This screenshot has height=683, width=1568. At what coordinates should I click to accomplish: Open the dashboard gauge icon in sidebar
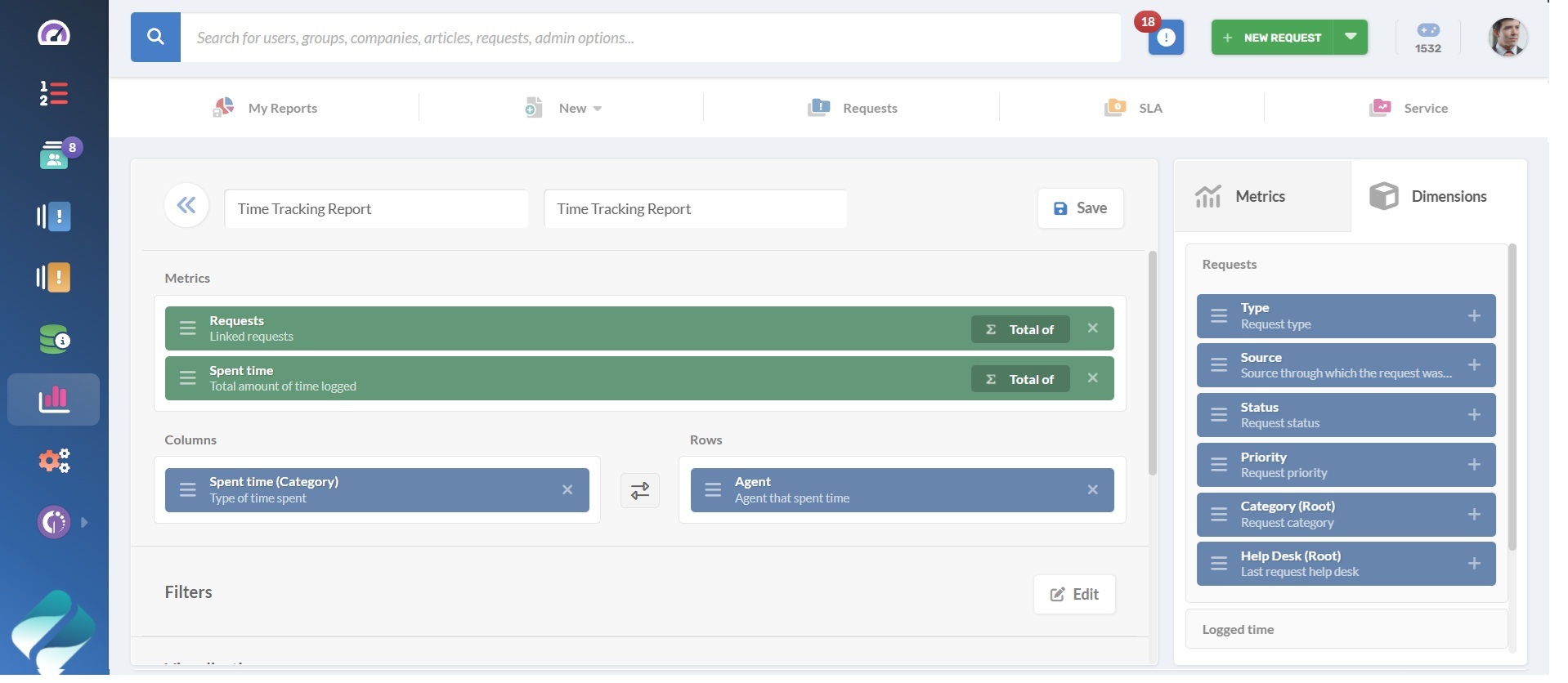[x=54, y=34]
